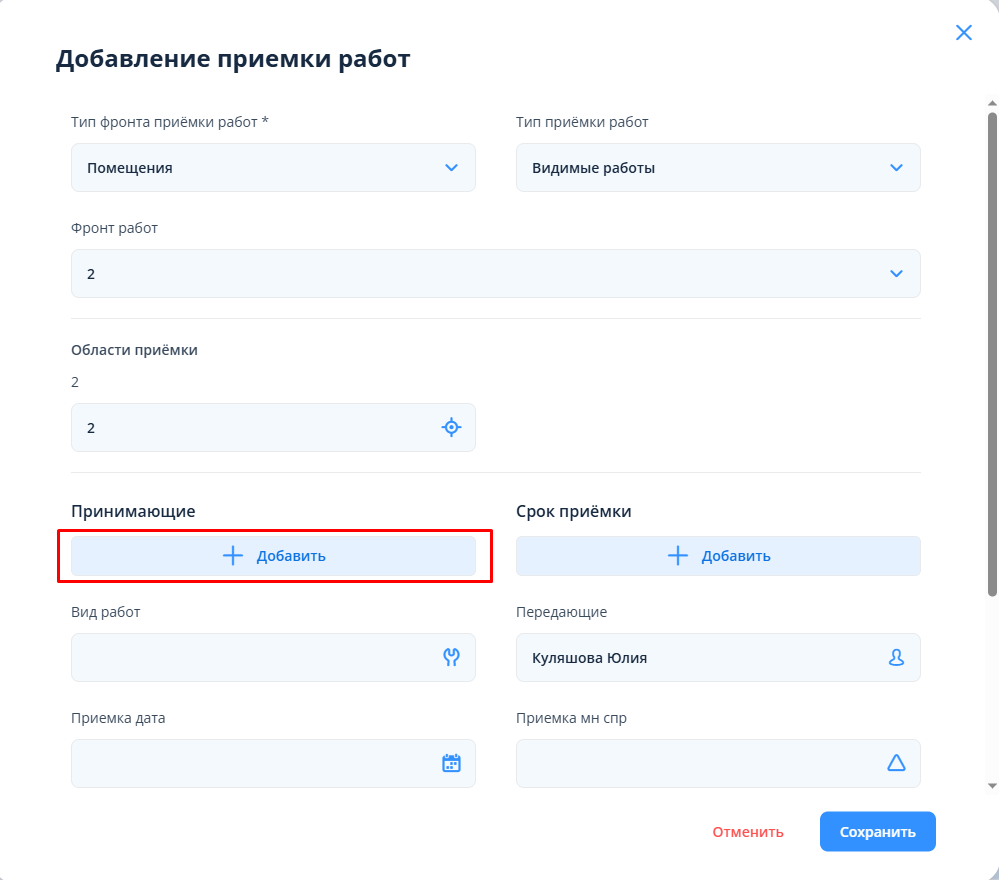Click the scrollbar down arrow
Image resolution: width=999 pixels, height=880 pixels.
(x=992, y=785)
